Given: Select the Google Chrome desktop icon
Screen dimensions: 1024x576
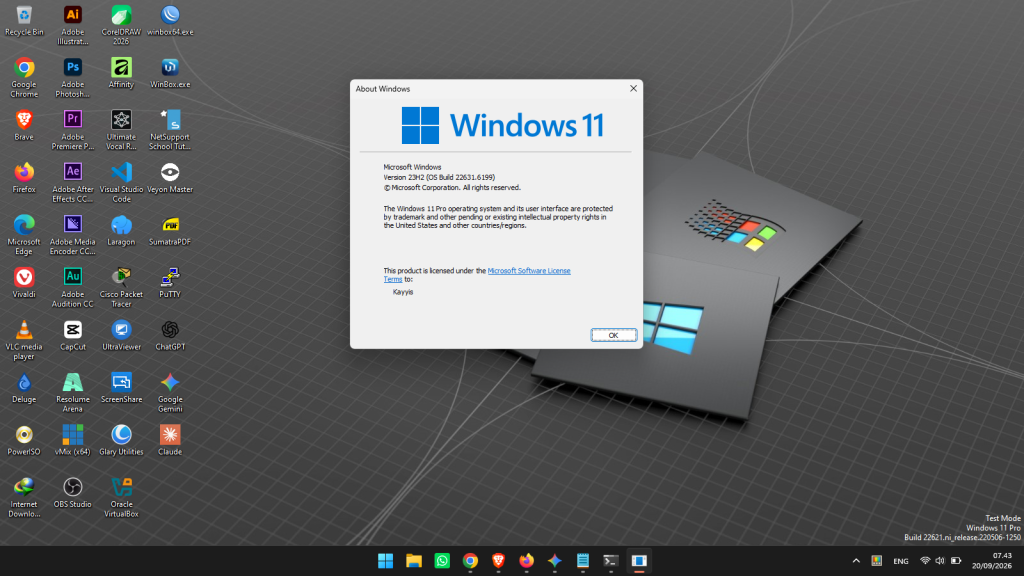Looking at the screenshot, I should tap(24, 77).
